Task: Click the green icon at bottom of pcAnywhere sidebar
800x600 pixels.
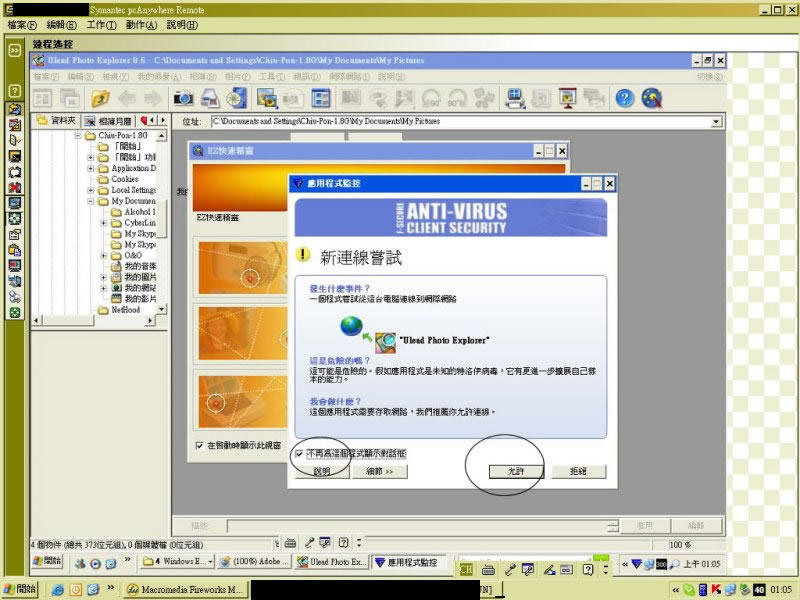Action: (x=15, y=312)
